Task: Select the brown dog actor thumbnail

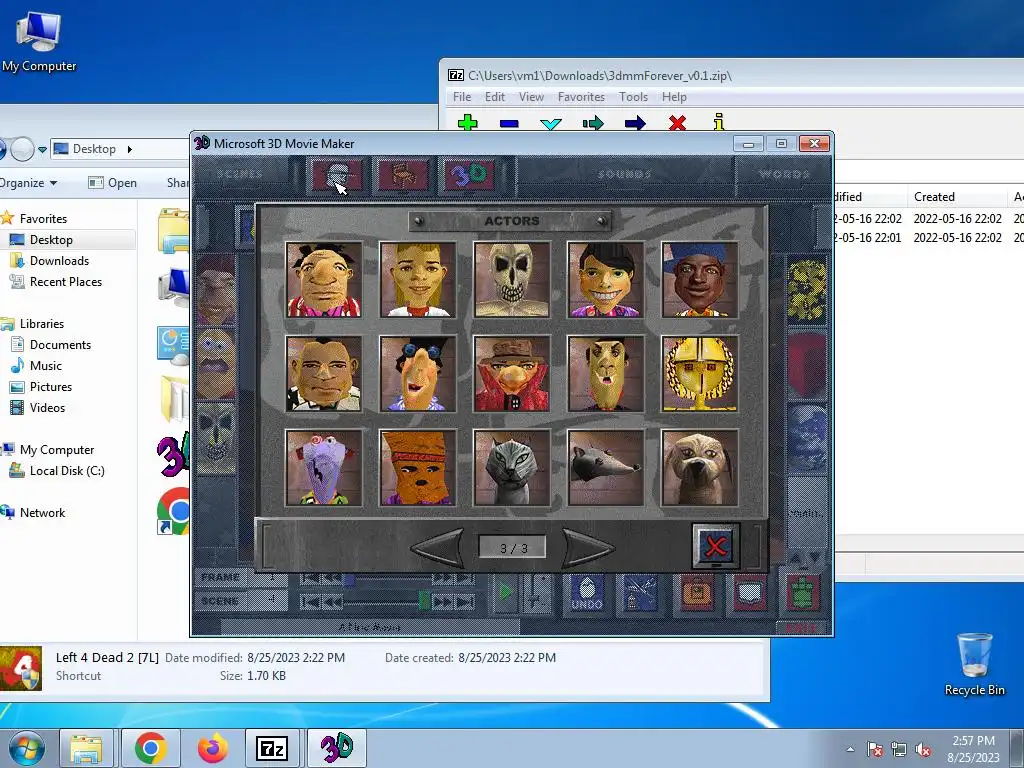Action: (x=699, y=468)
